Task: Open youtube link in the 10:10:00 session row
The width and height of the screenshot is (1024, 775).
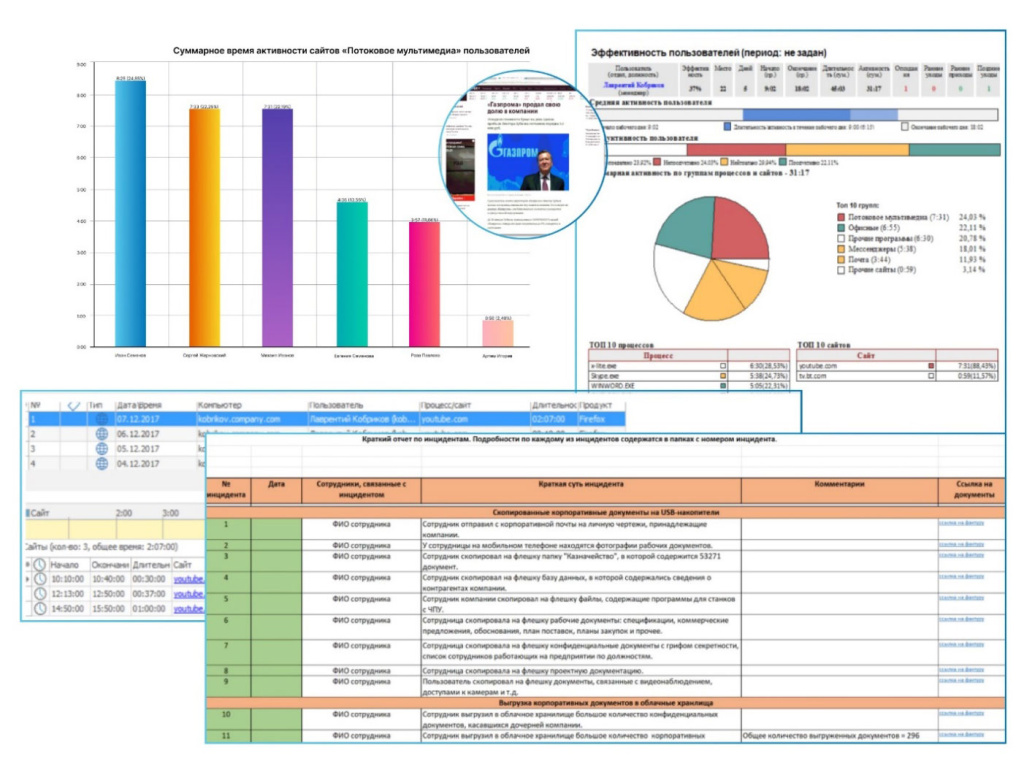Action: click(187, 579)
